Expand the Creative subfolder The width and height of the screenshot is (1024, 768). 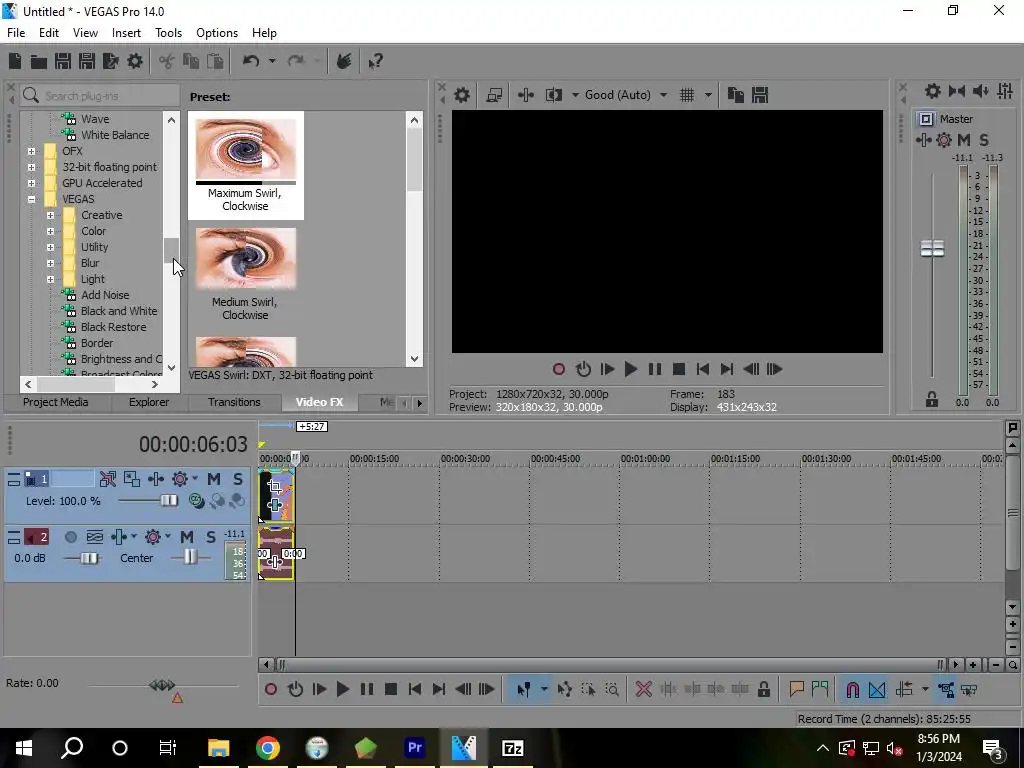tap(50, 215)
